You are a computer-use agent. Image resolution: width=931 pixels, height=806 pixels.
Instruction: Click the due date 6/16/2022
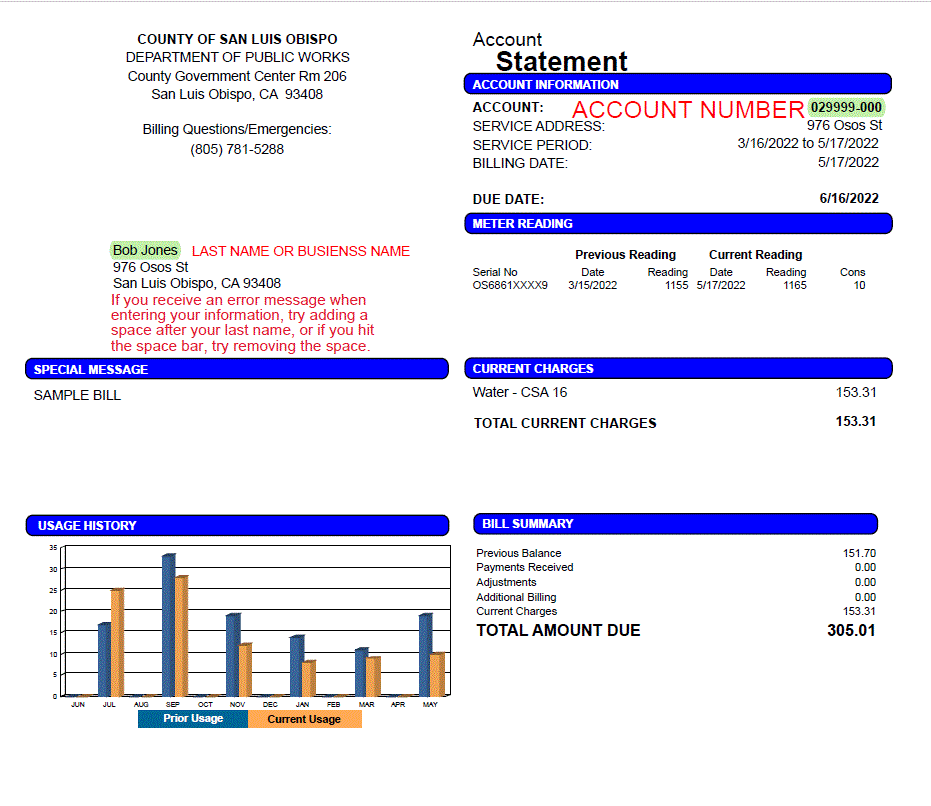(x=849, y=198)
